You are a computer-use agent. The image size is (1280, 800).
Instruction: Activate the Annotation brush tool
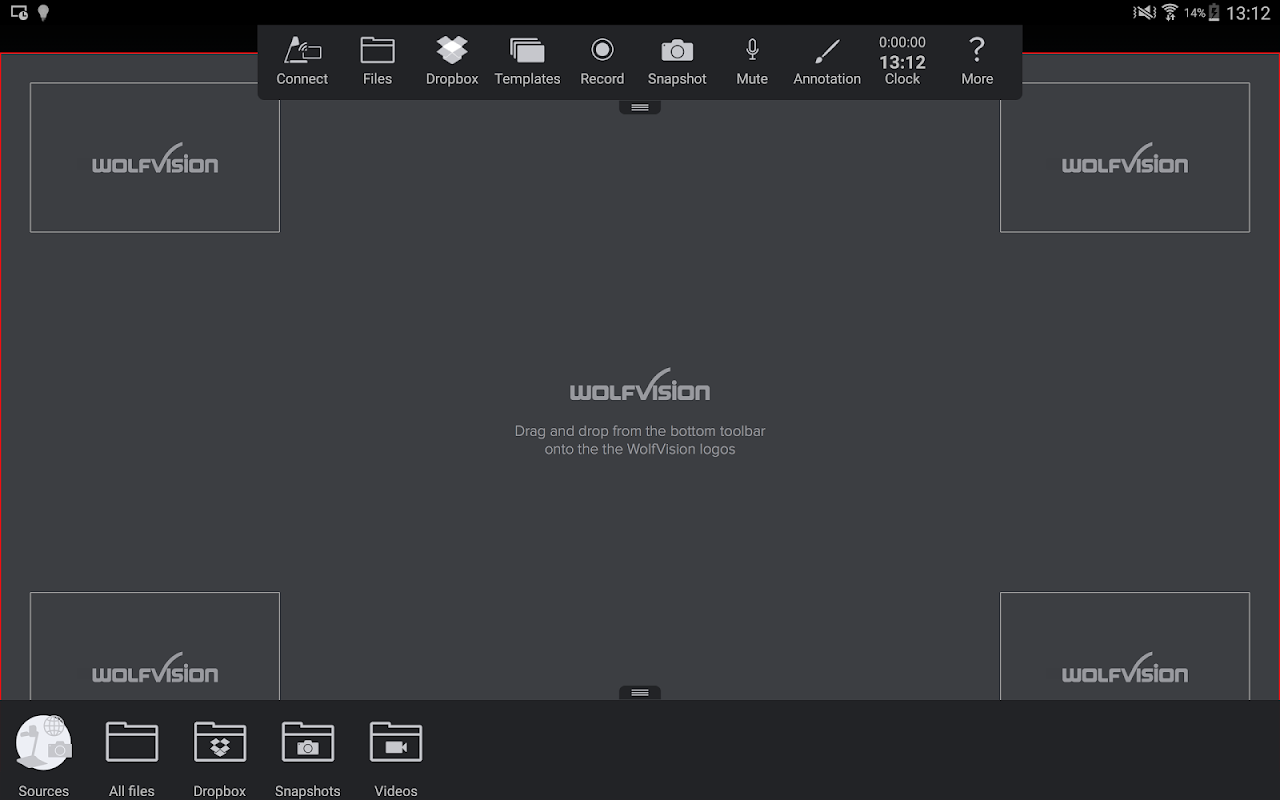coord(827,61)
